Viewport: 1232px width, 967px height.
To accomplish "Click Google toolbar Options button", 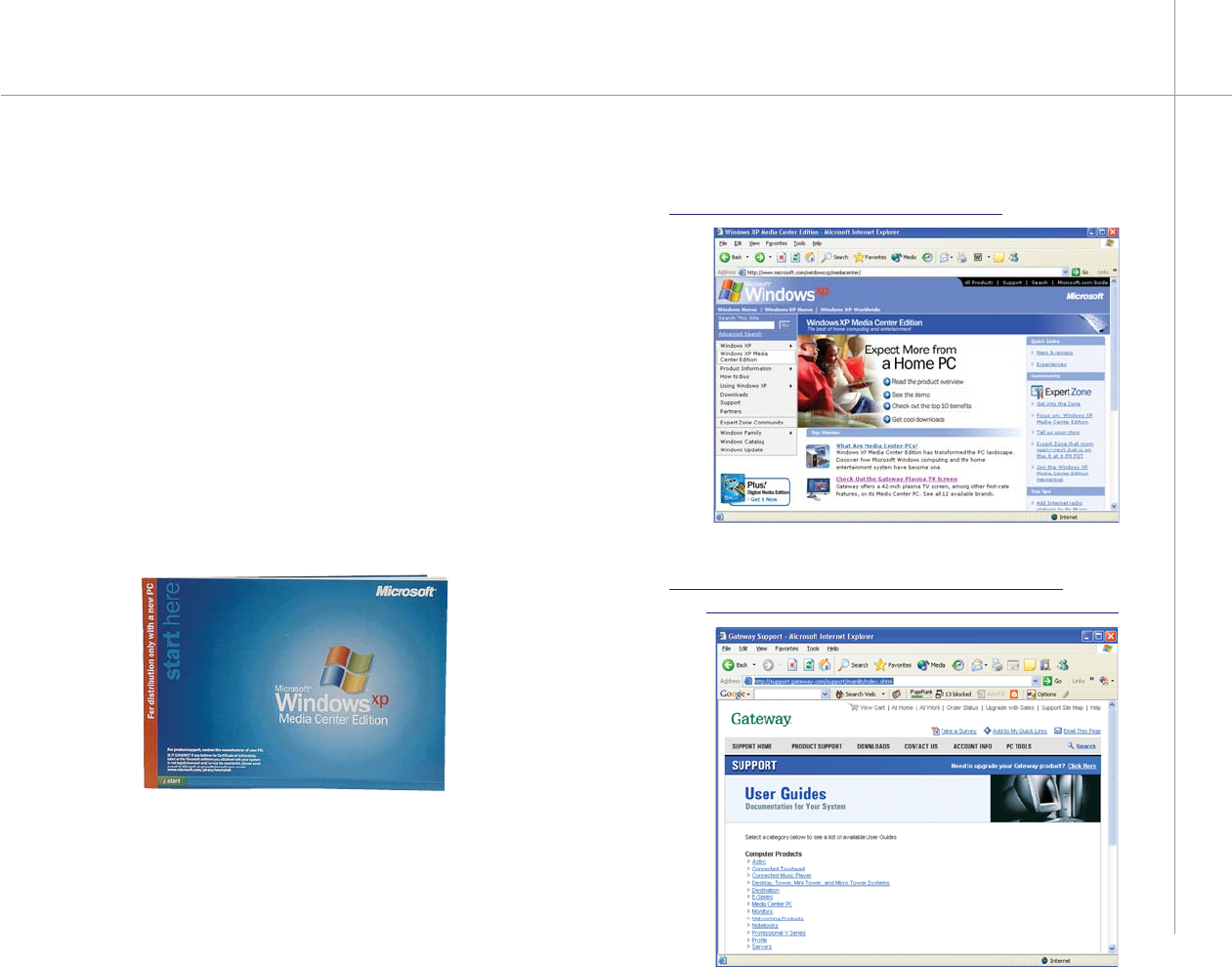I will click(1041, 694).
